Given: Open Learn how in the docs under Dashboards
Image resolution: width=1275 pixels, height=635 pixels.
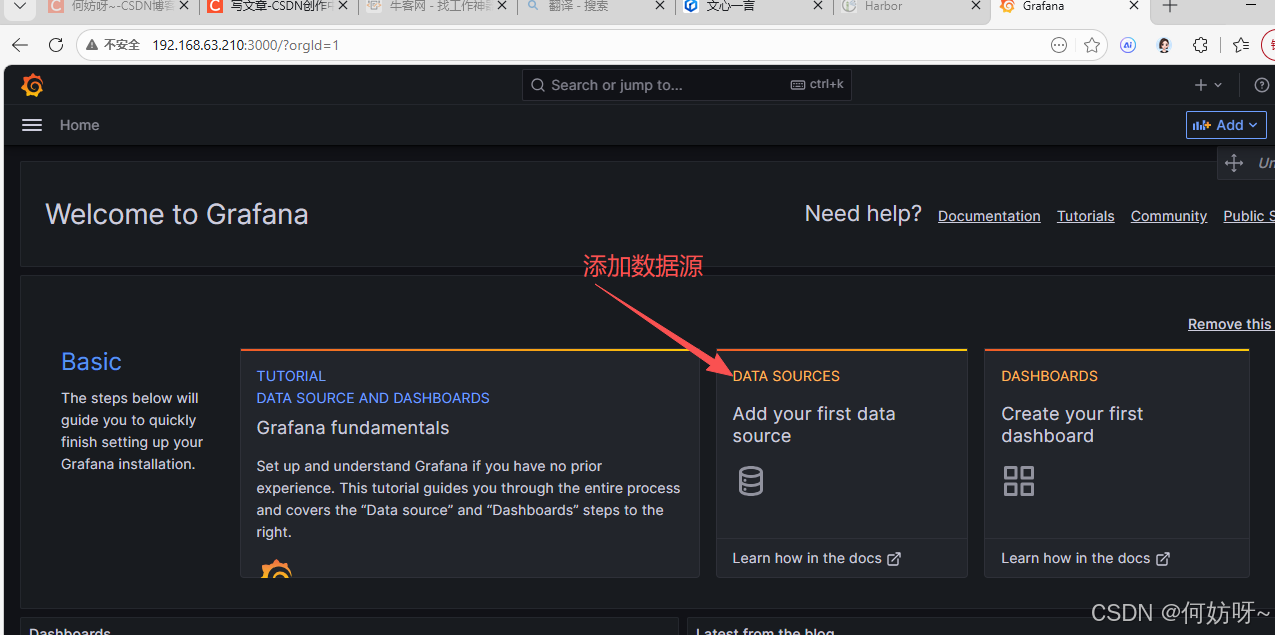Looking at the screenshot, I should click(1085, 558).
